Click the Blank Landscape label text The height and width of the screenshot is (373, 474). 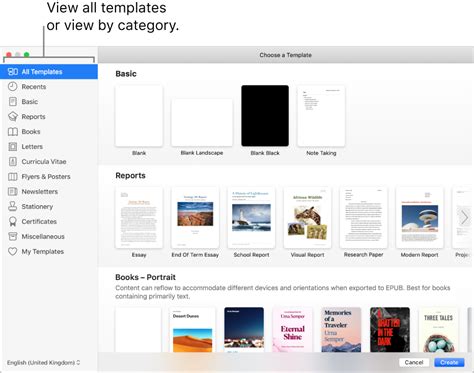click(202, 153)
